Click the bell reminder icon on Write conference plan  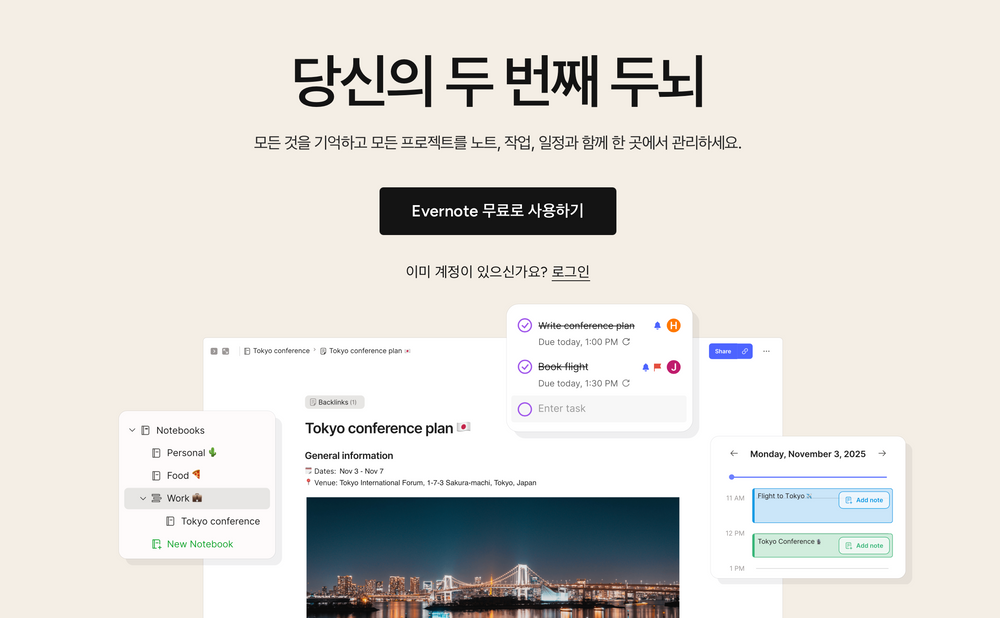click(x=658, y=326)
